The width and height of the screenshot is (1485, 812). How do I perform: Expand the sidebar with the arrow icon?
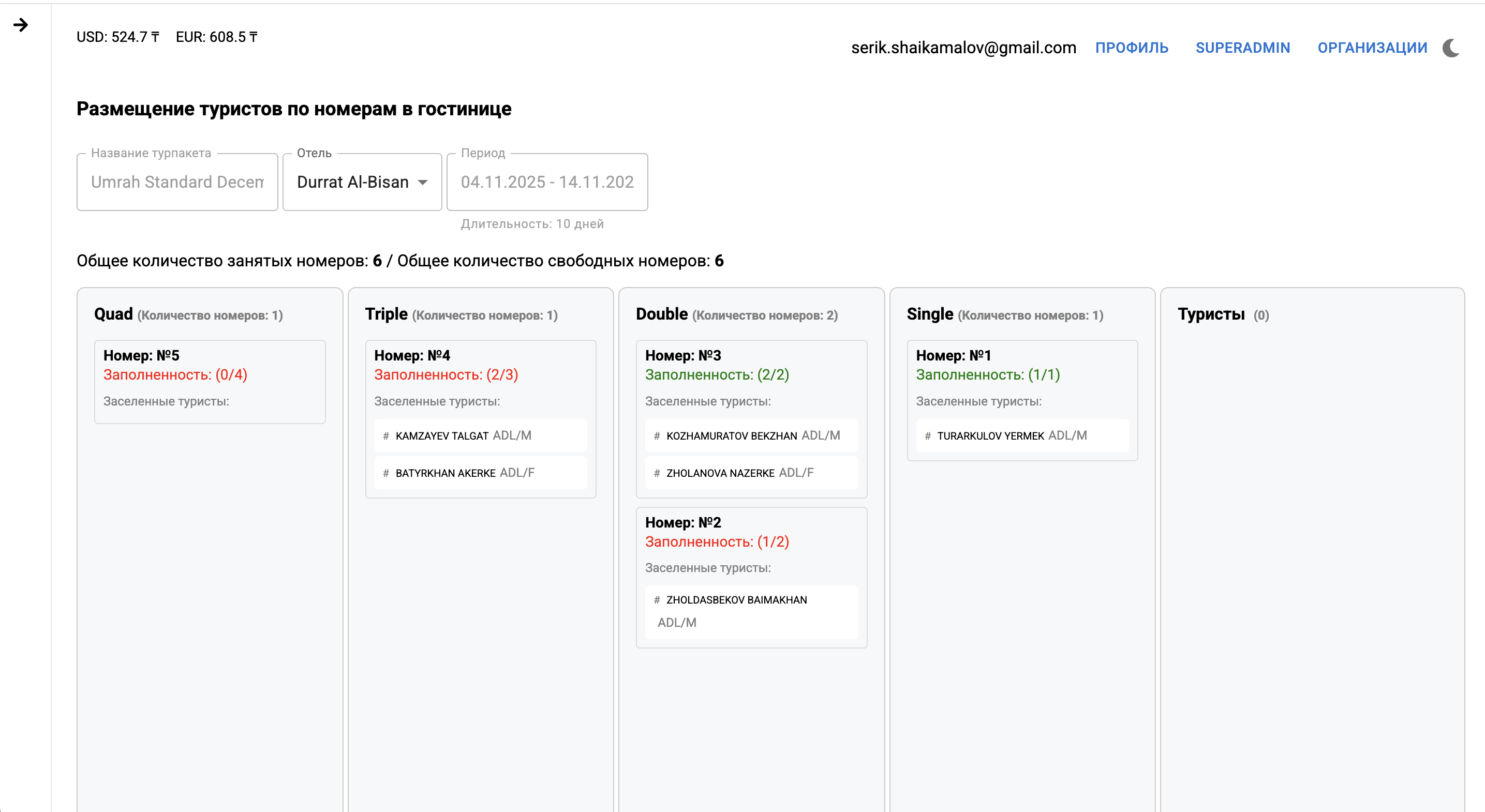pyautogui.click(x=21, y=25)
